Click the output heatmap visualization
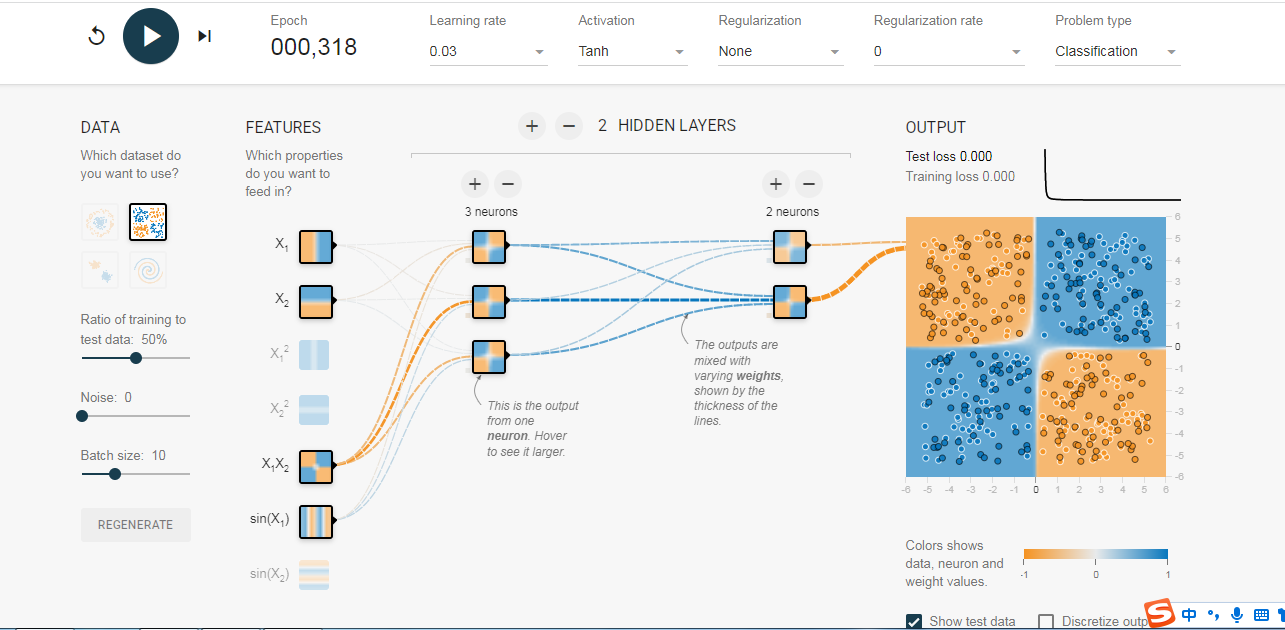 (x=1035, y=346)
